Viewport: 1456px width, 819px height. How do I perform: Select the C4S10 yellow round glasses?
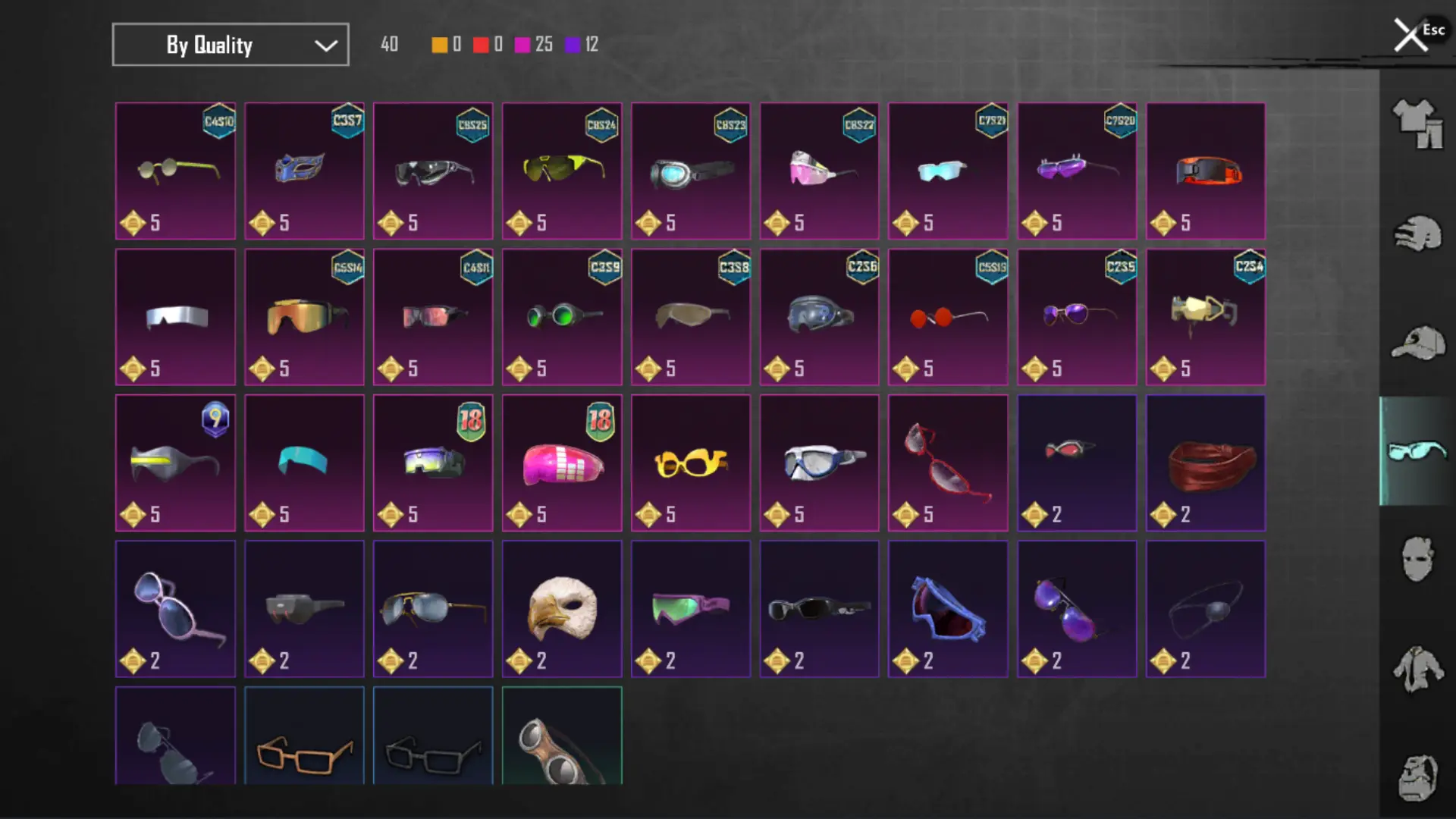(175, 171)
